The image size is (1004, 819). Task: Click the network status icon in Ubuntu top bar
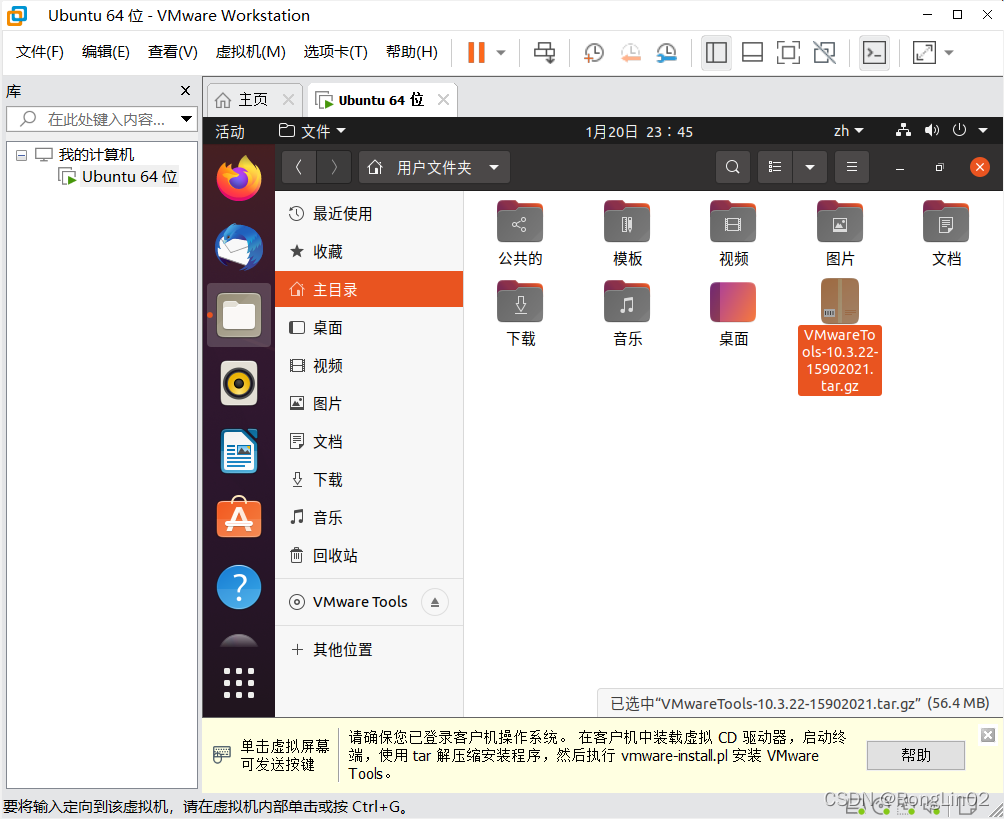pyautogui.click(x=903, y=131)
